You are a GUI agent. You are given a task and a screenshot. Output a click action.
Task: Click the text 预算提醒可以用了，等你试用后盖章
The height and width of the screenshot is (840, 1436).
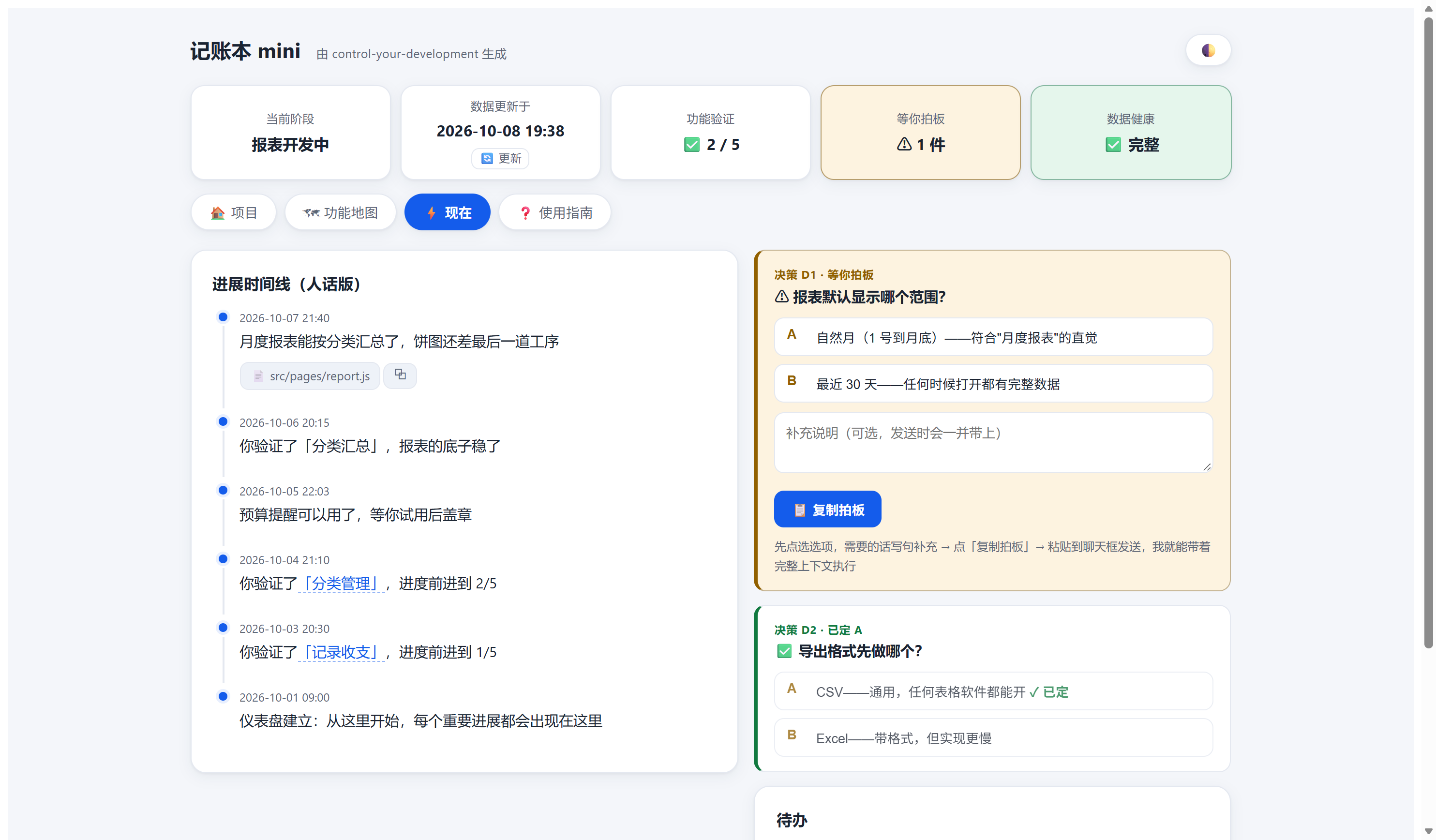[356, 515]
